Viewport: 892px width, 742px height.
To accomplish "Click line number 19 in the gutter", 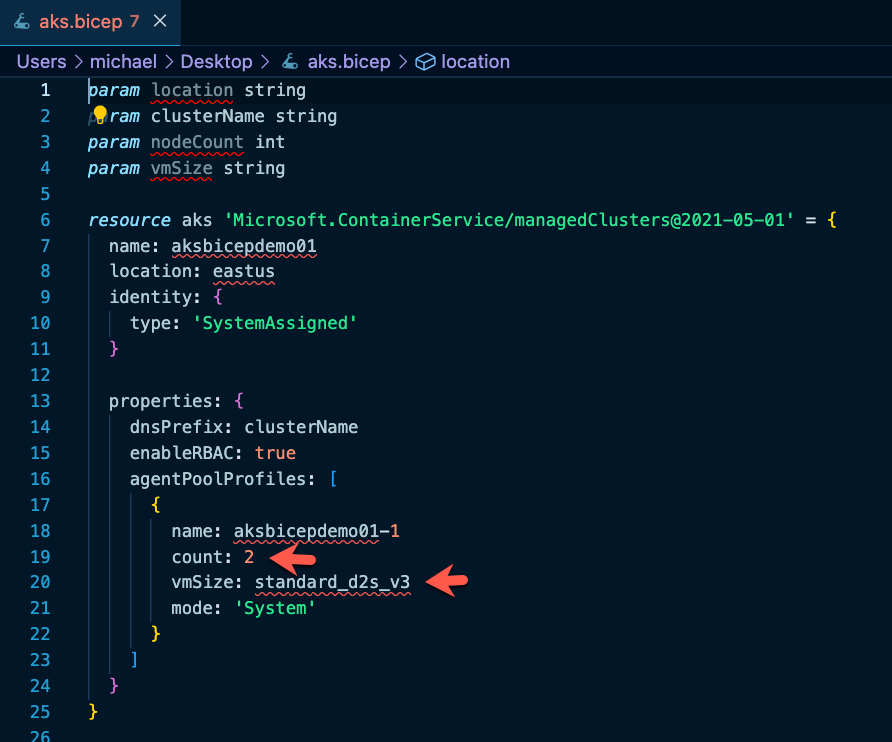I will tap(40, 557).
